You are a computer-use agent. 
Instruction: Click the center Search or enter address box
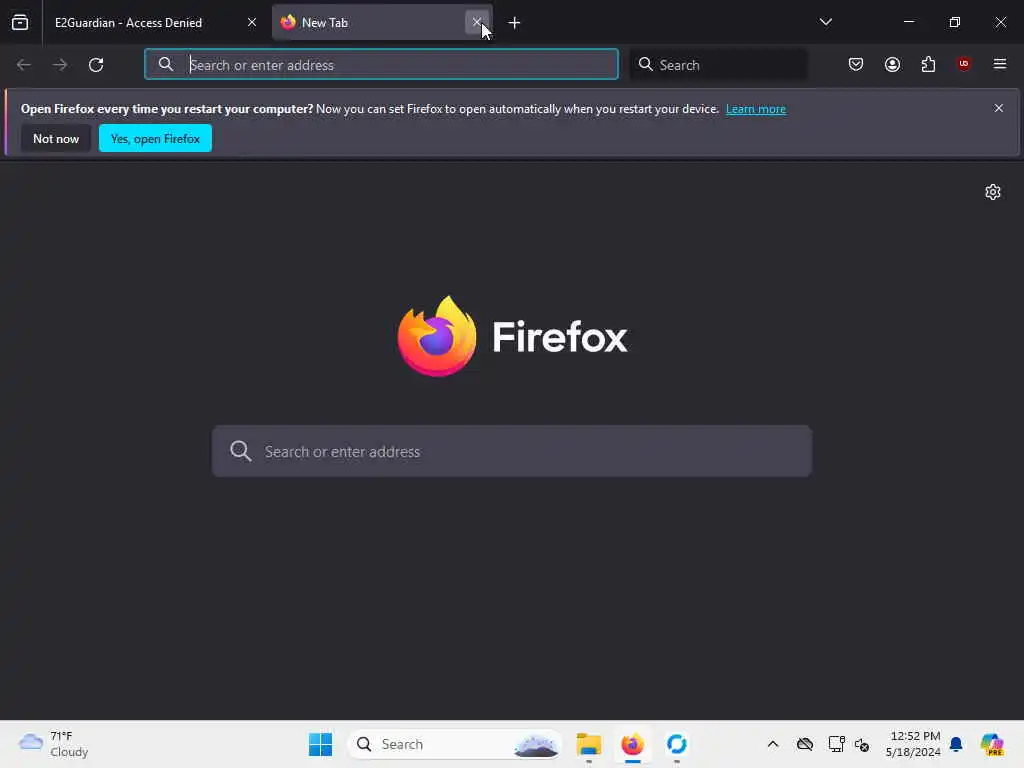click(x=512, y=451)
